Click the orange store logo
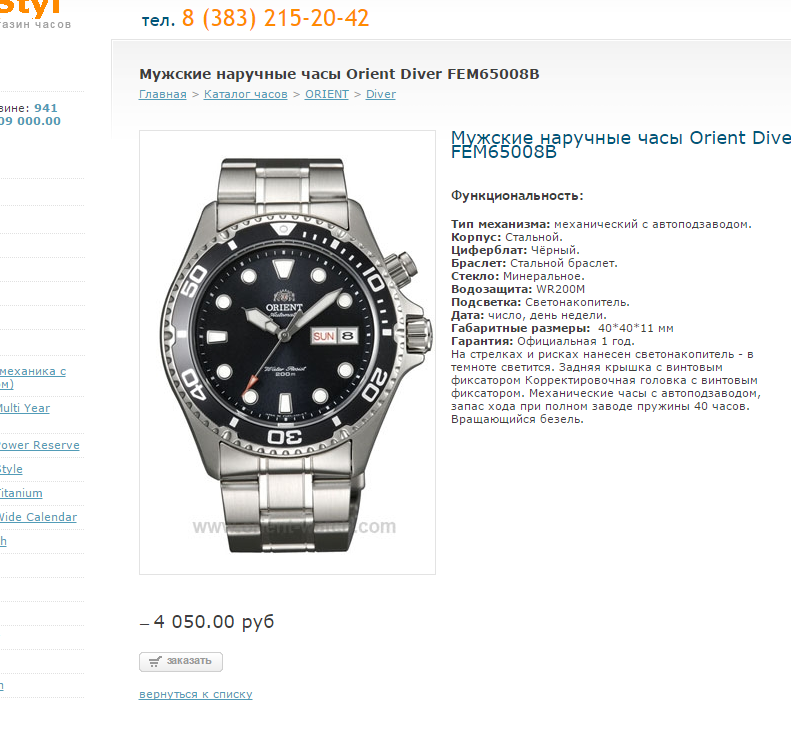Viewport: 791px width, 744px height. coord(30,9)
